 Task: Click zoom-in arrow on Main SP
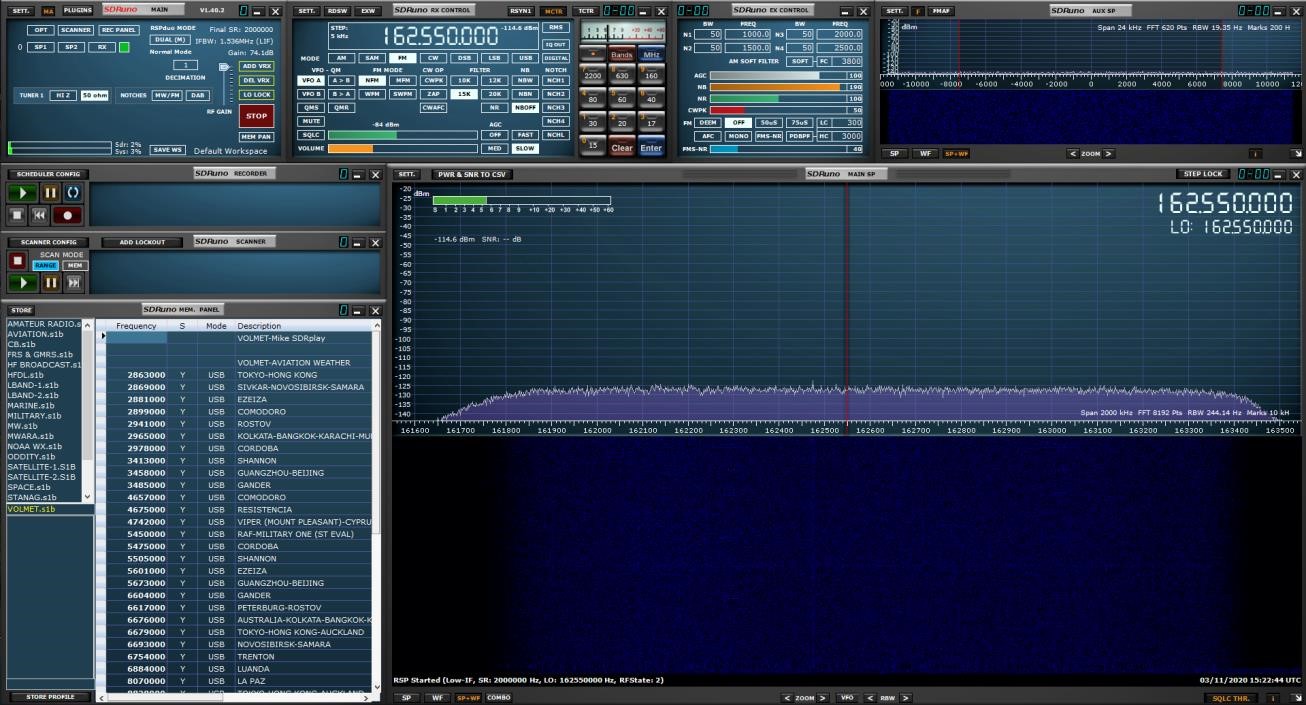[x=823, y=698]
